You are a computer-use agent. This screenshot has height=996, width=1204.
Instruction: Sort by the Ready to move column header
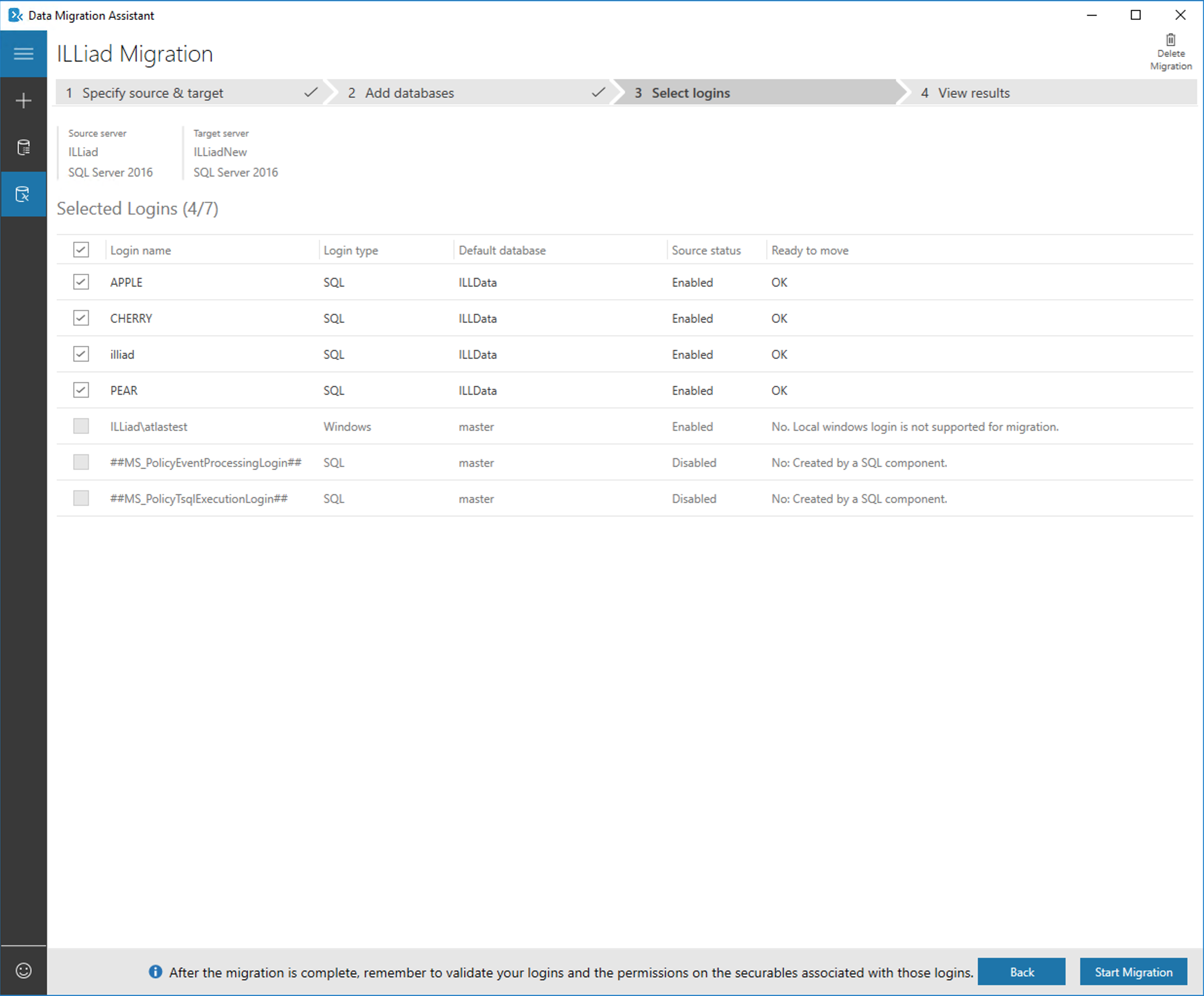pos(810,250)
